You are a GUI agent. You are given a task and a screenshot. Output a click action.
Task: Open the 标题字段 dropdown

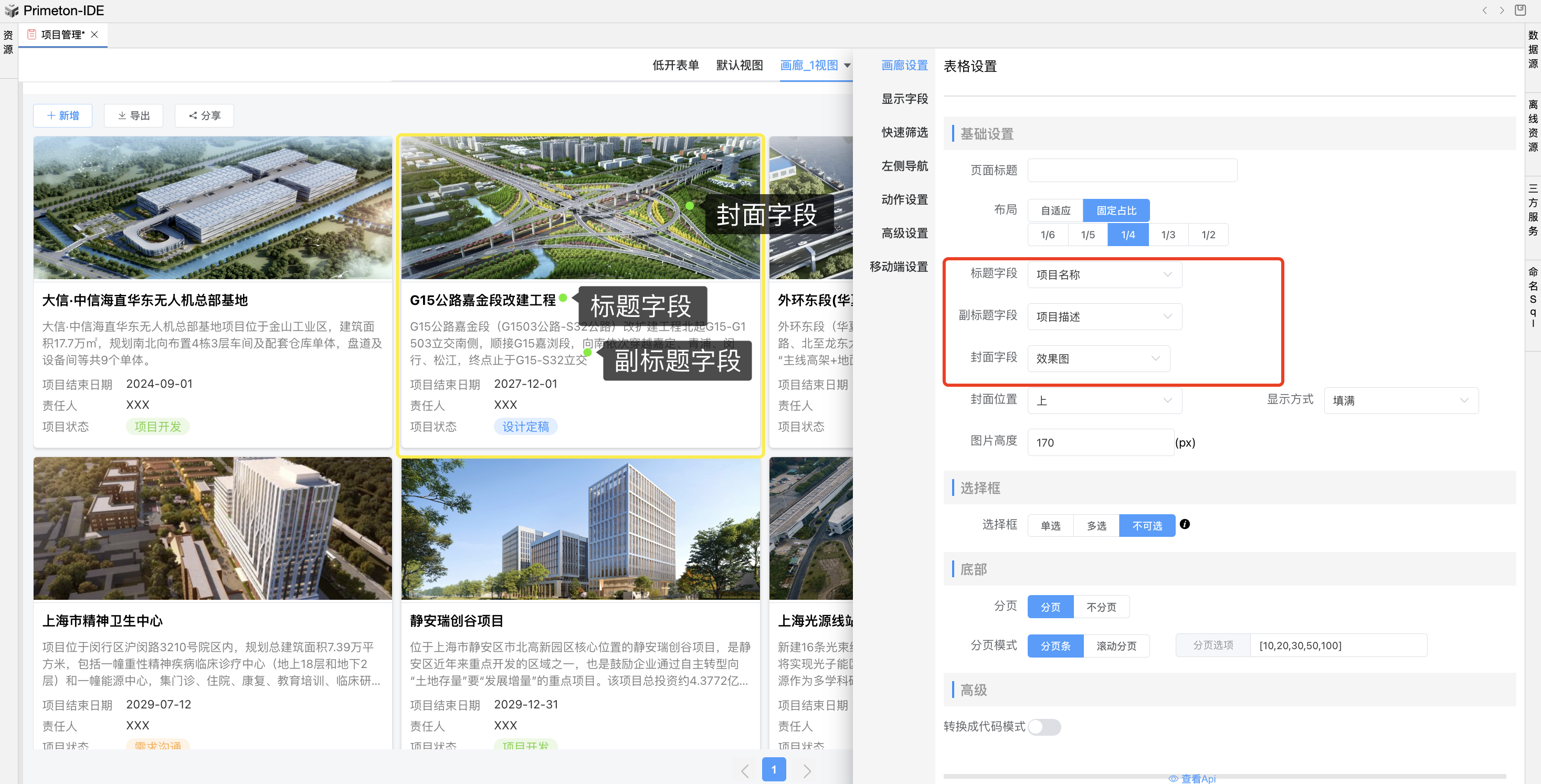[x=1104, y=275]
